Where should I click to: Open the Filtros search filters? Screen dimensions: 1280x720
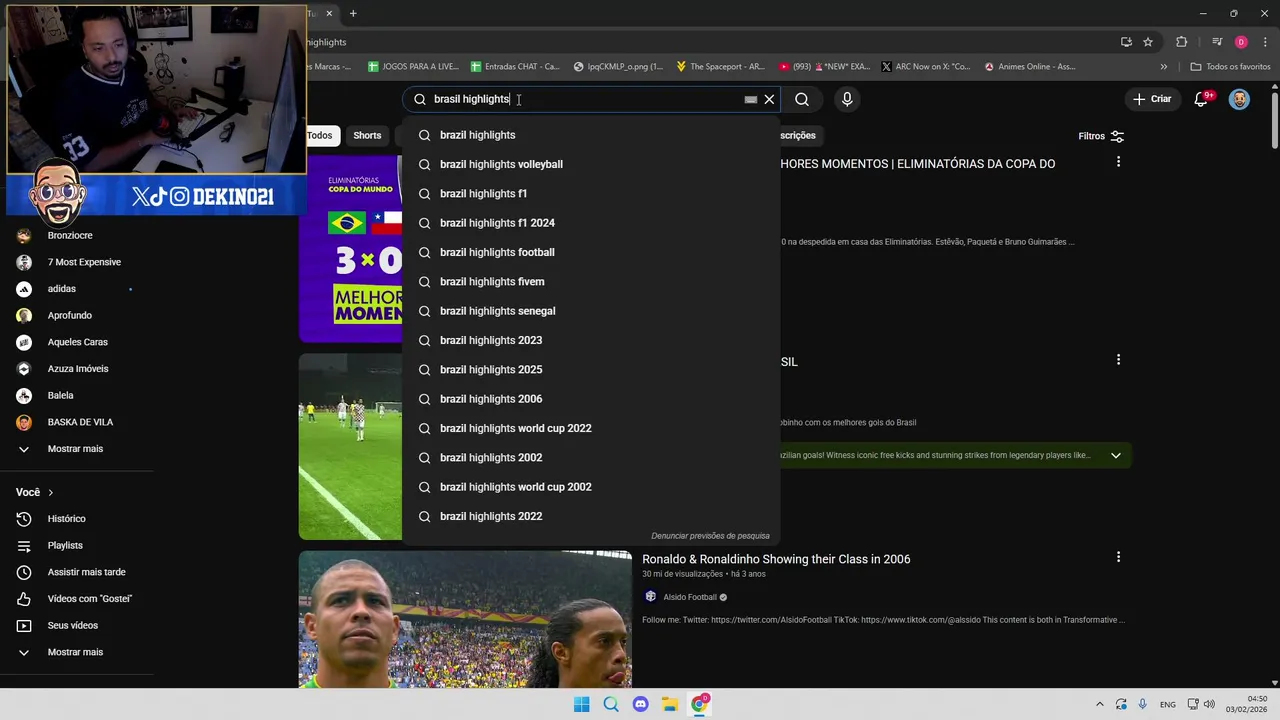pos(1101,136)
